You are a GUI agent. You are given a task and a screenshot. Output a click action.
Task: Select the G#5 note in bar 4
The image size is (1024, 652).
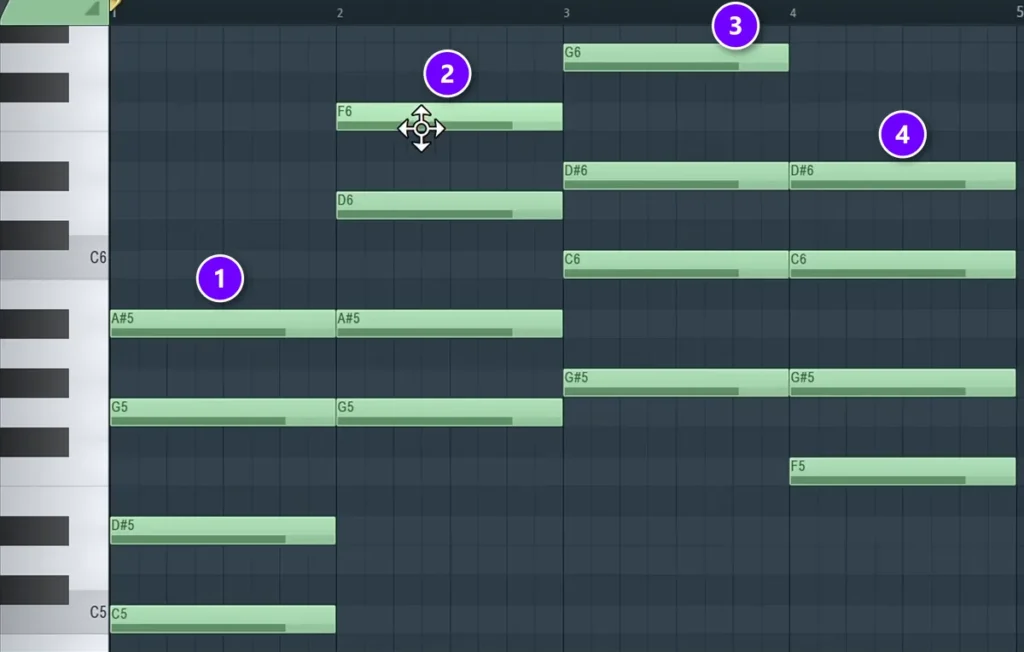(x=903, y=383)
